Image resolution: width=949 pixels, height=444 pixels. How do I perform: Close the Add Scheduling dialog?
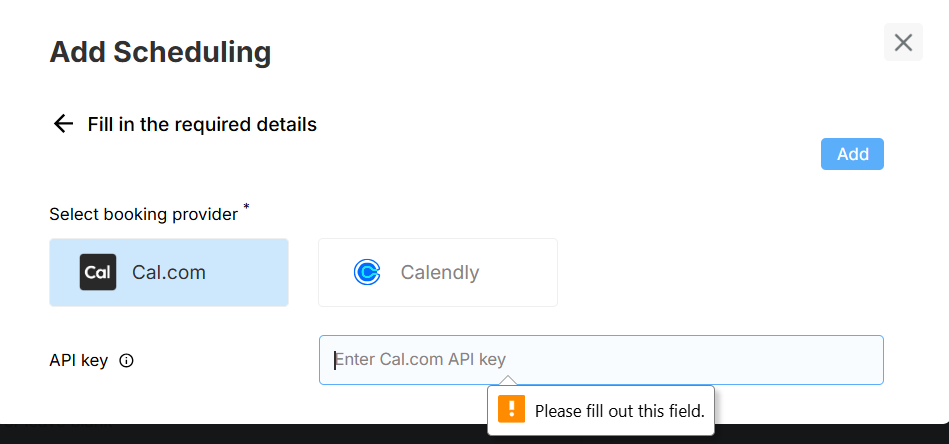point(903,42)
